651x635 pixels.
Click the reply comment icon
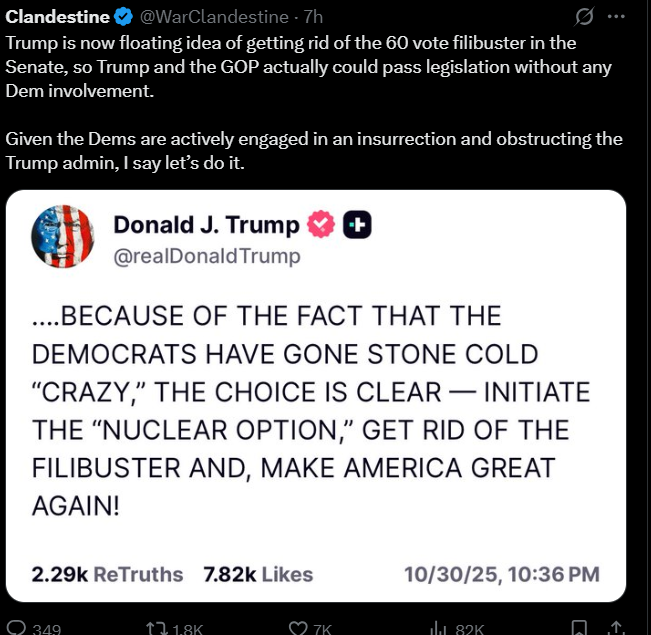coord(18,628)
